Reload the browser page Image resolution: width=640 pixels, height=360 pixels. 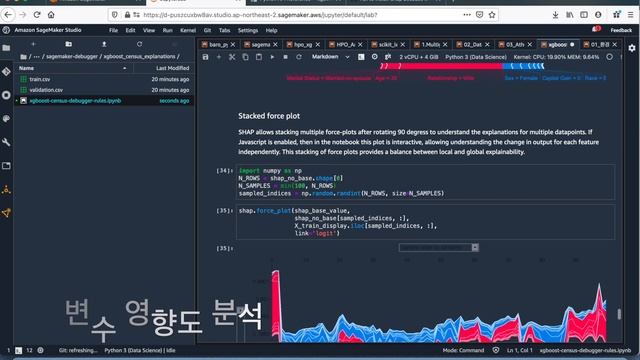click(x=37, y=15)
